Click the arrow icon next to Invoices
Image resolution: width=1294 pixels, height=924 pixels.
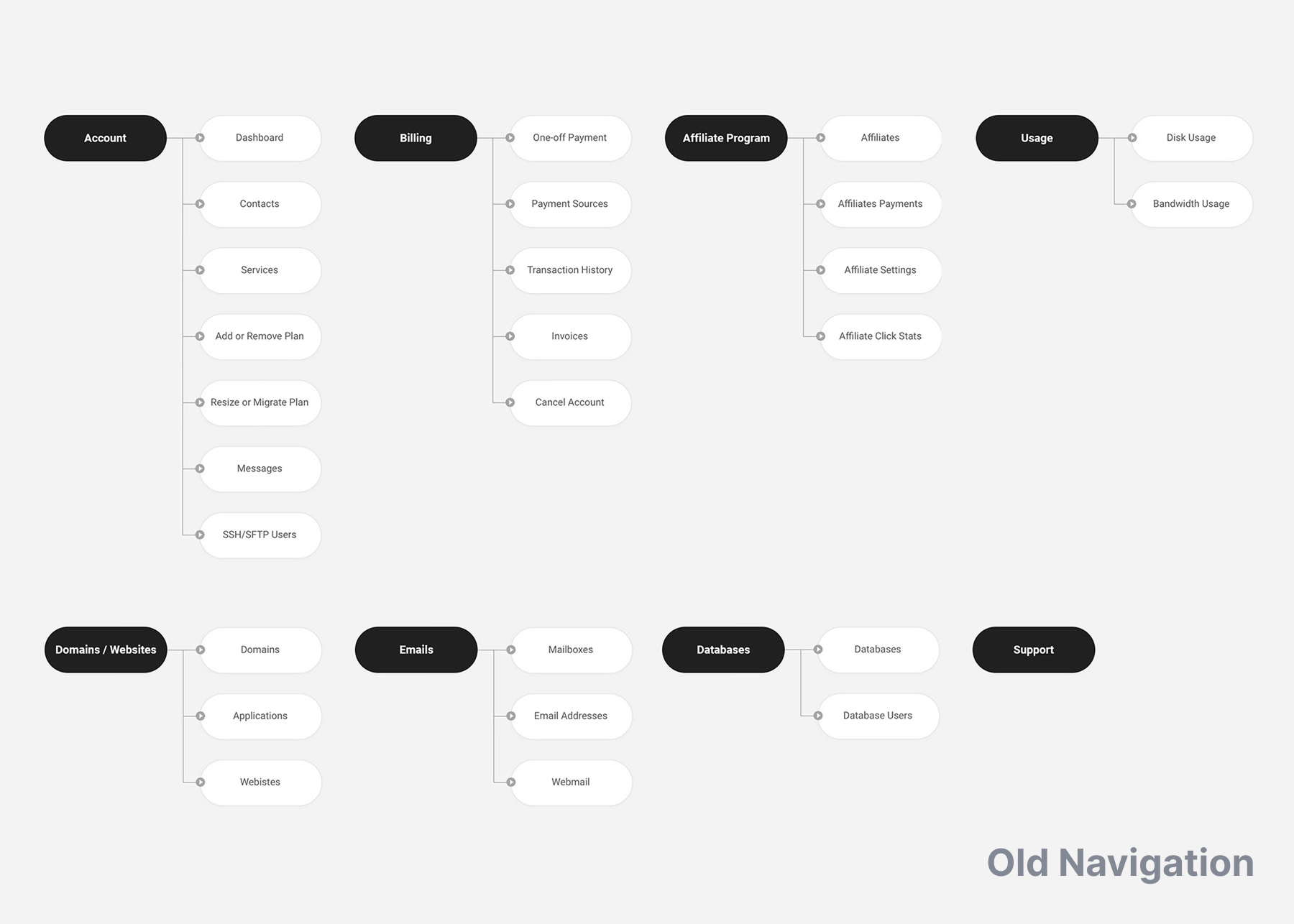(510, 336)
